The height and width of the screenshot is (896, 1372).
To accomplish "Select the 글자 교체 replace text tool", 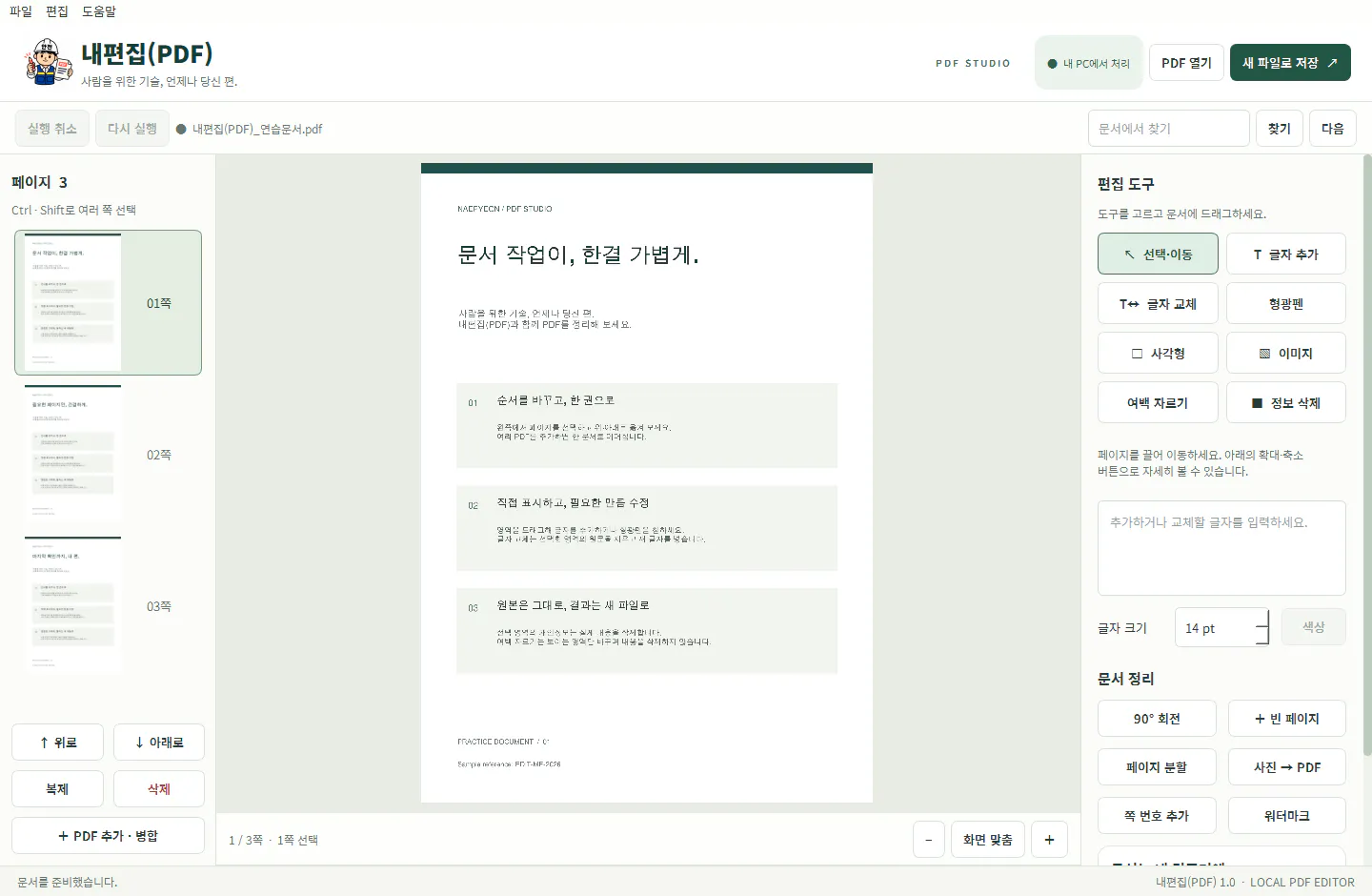I will coord(1158,303).
